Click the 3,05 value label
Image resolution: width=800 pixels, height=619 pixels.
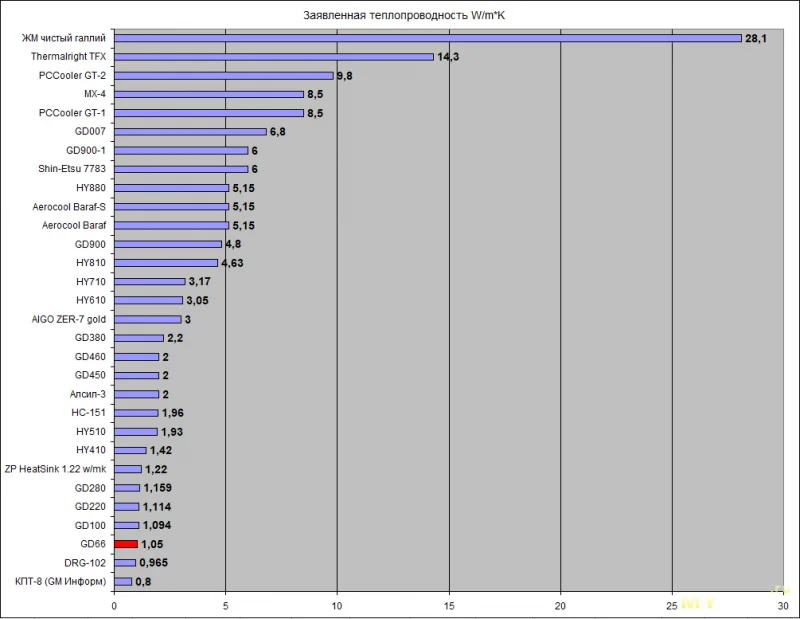pos(197,300)
